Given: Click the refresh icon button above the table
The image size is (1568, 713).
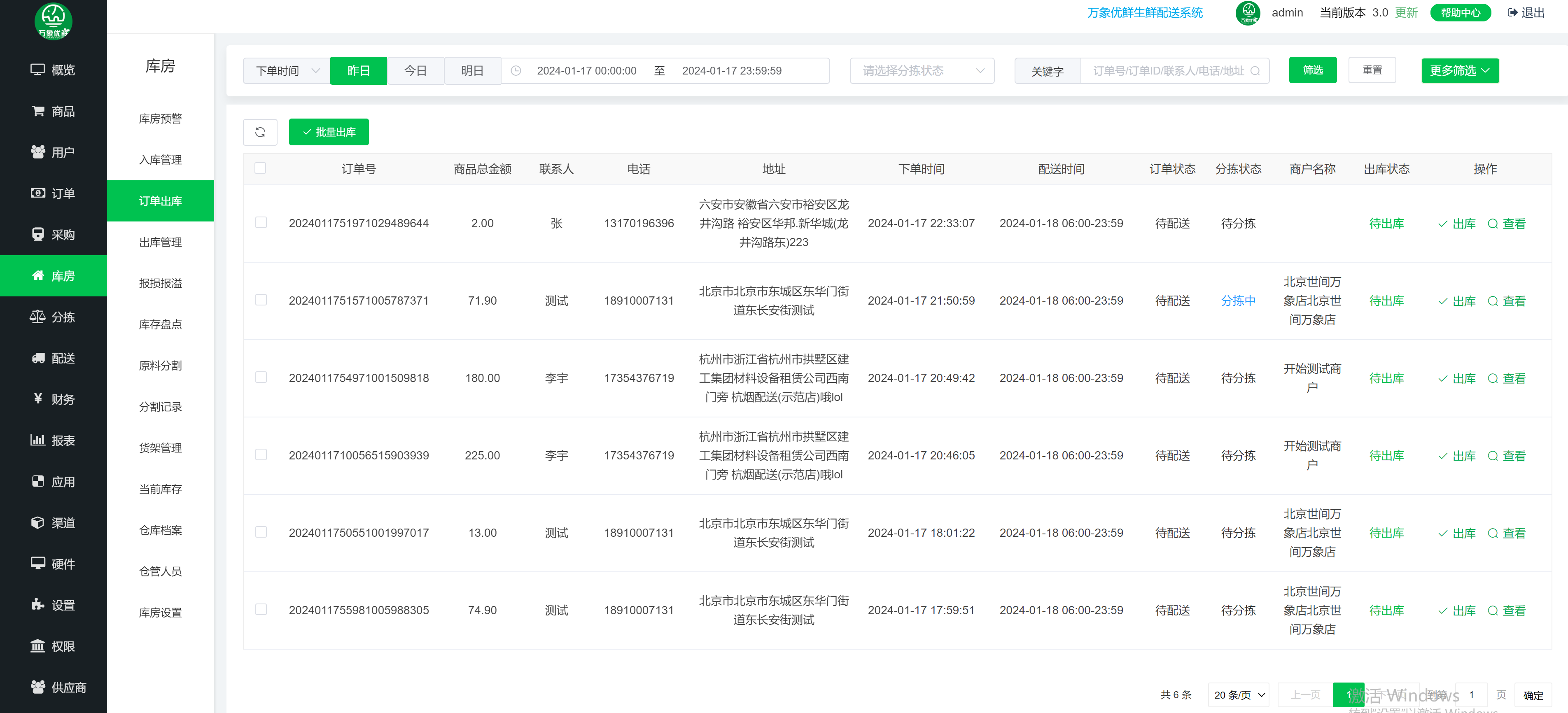Looking at the screenshot, I should [260, 132].
